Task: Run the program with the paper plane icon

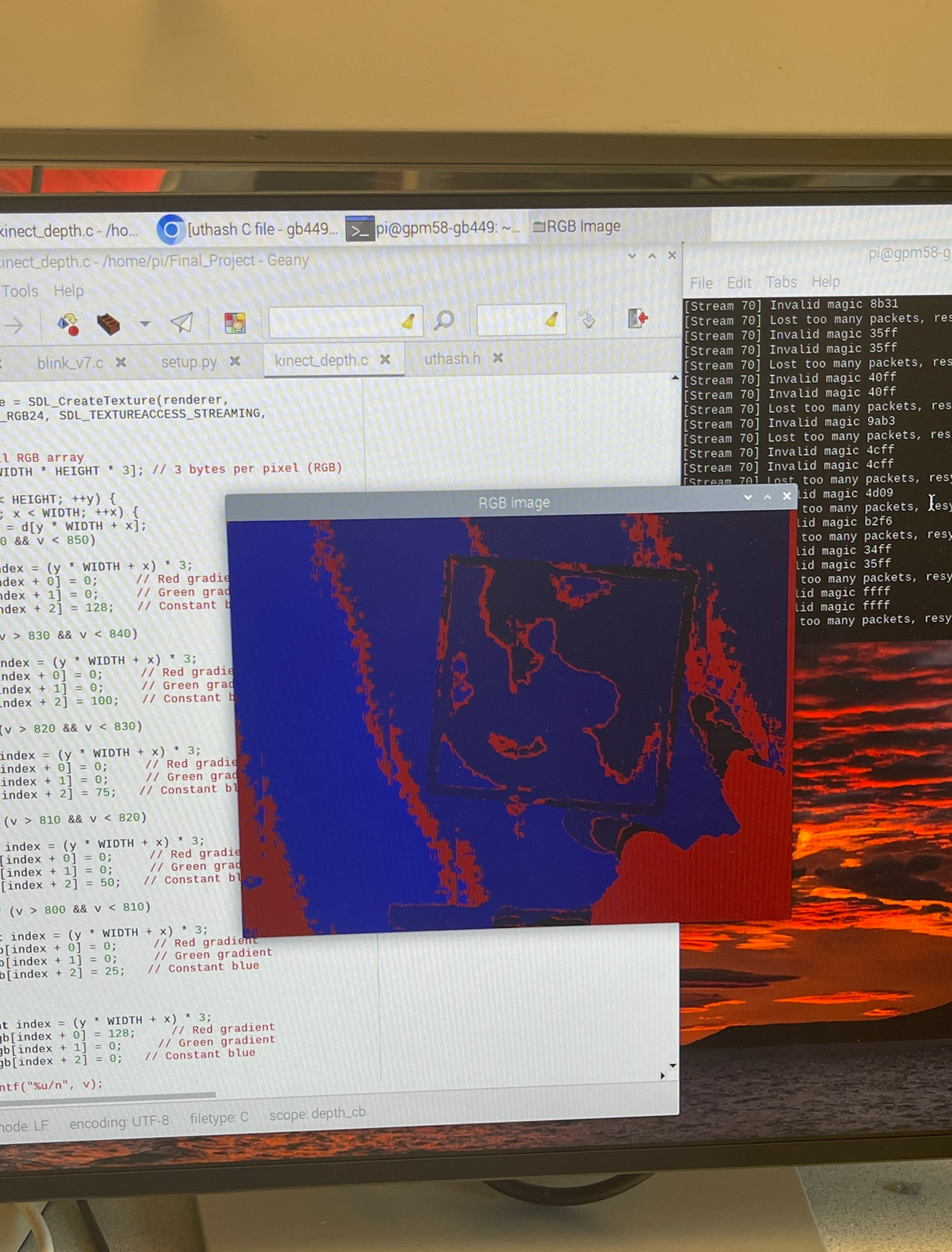Action: pyautogui.click(x=182, y=322)
